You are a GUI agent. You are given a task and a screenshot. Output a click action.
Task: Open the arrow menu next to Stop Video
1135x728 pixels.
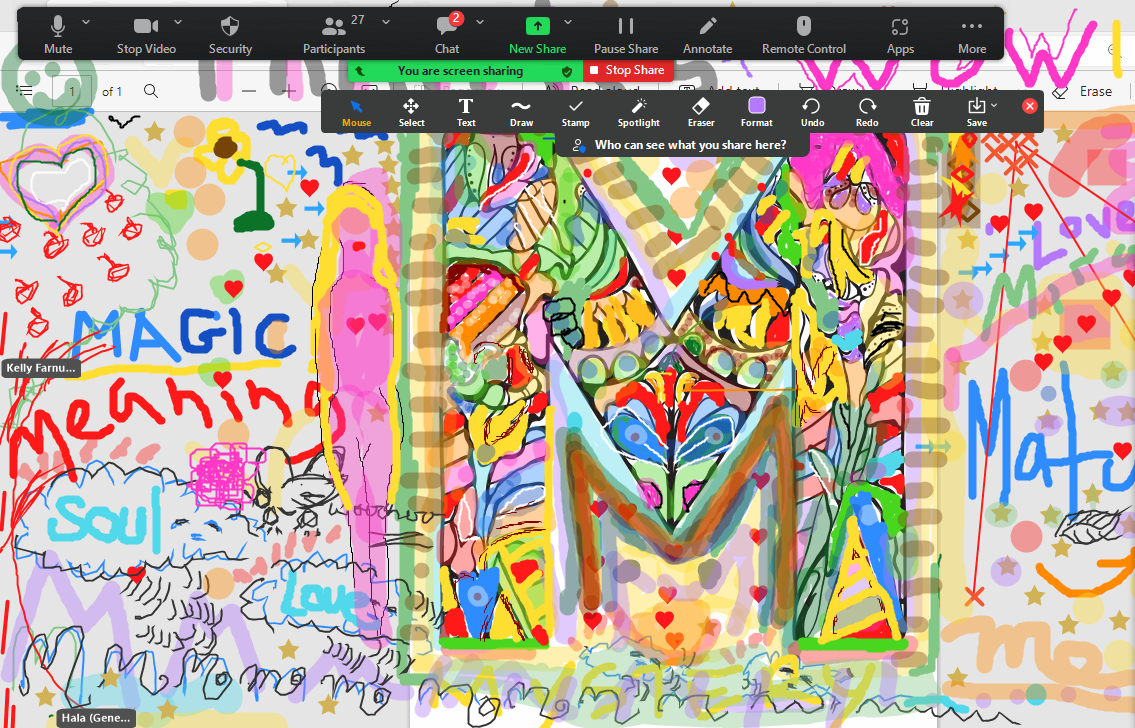(178, 22)
